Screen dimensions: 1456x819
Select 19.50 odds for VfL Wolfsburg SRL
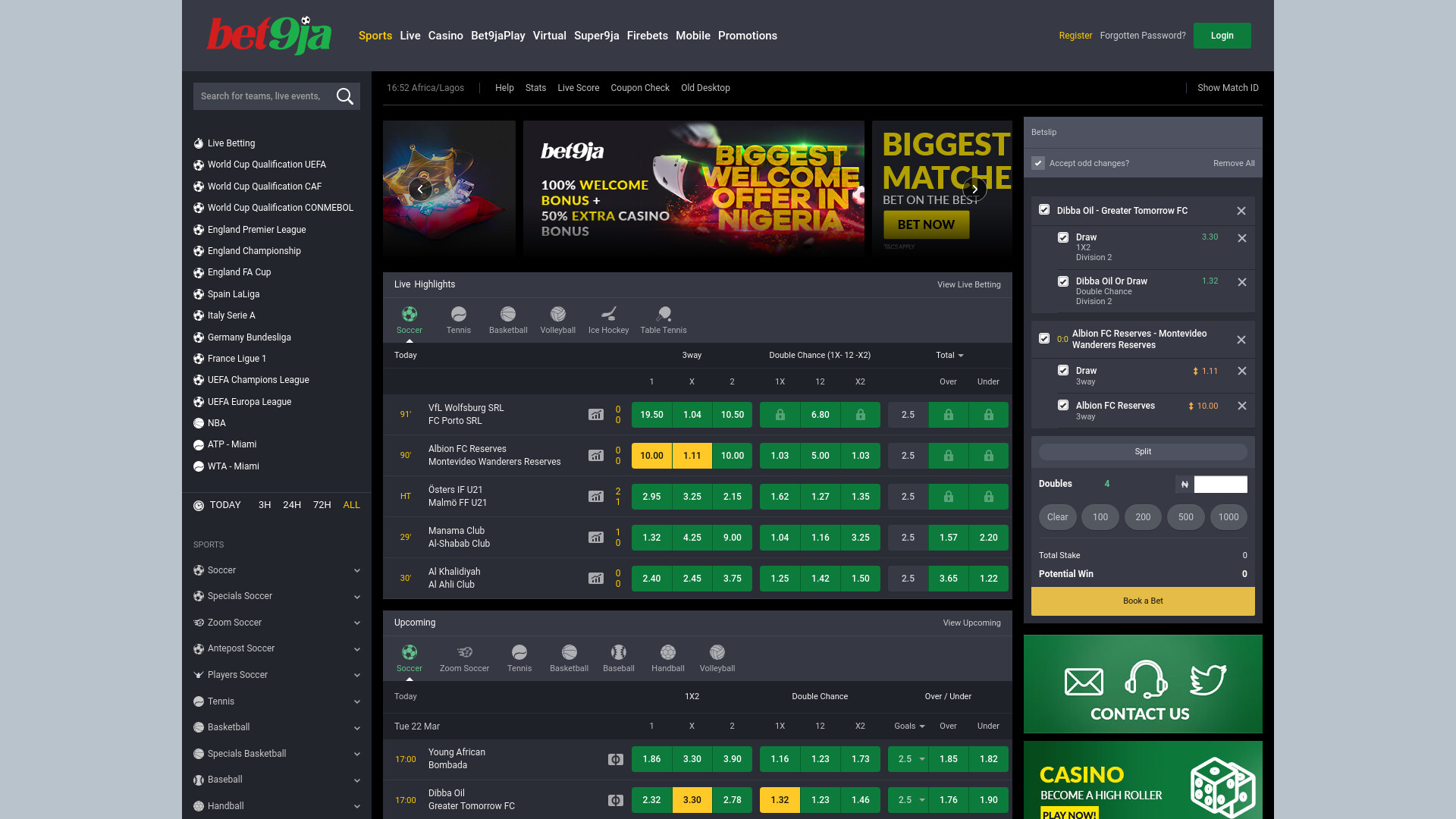[x=651, y=415]
